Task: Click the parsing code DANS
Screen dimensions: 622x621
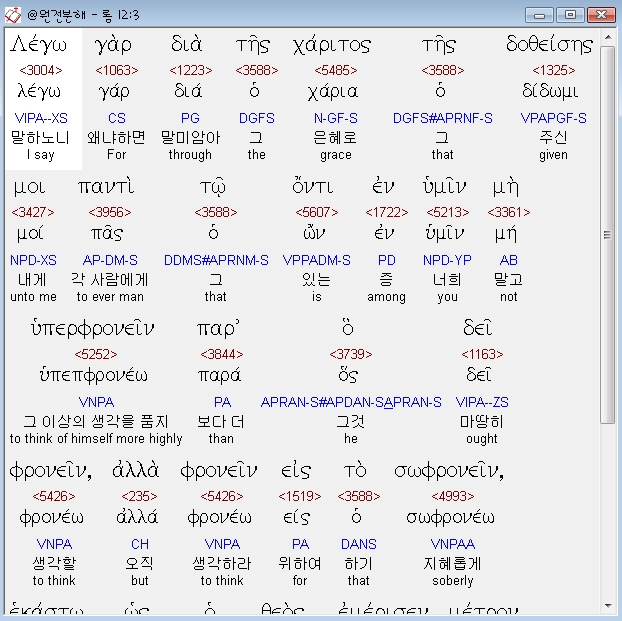Action: pyautogui.click(x=359, y=544)
